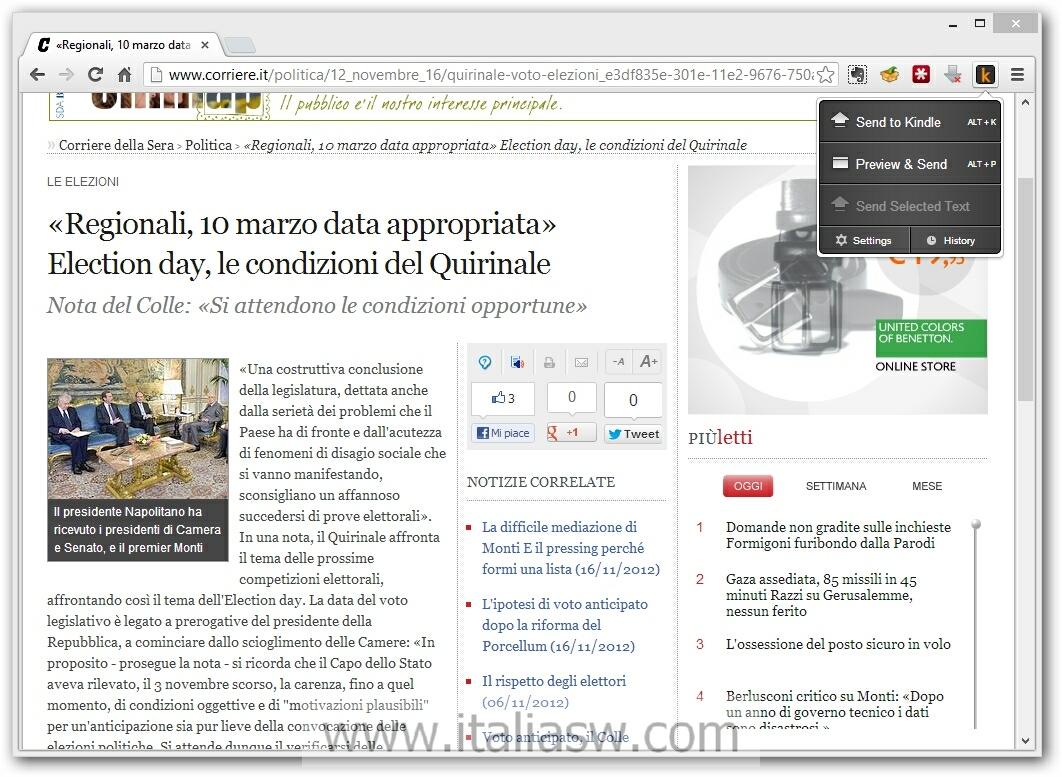Click the 'NOTIZIE CORRELATE' heading

coord(540,482)
